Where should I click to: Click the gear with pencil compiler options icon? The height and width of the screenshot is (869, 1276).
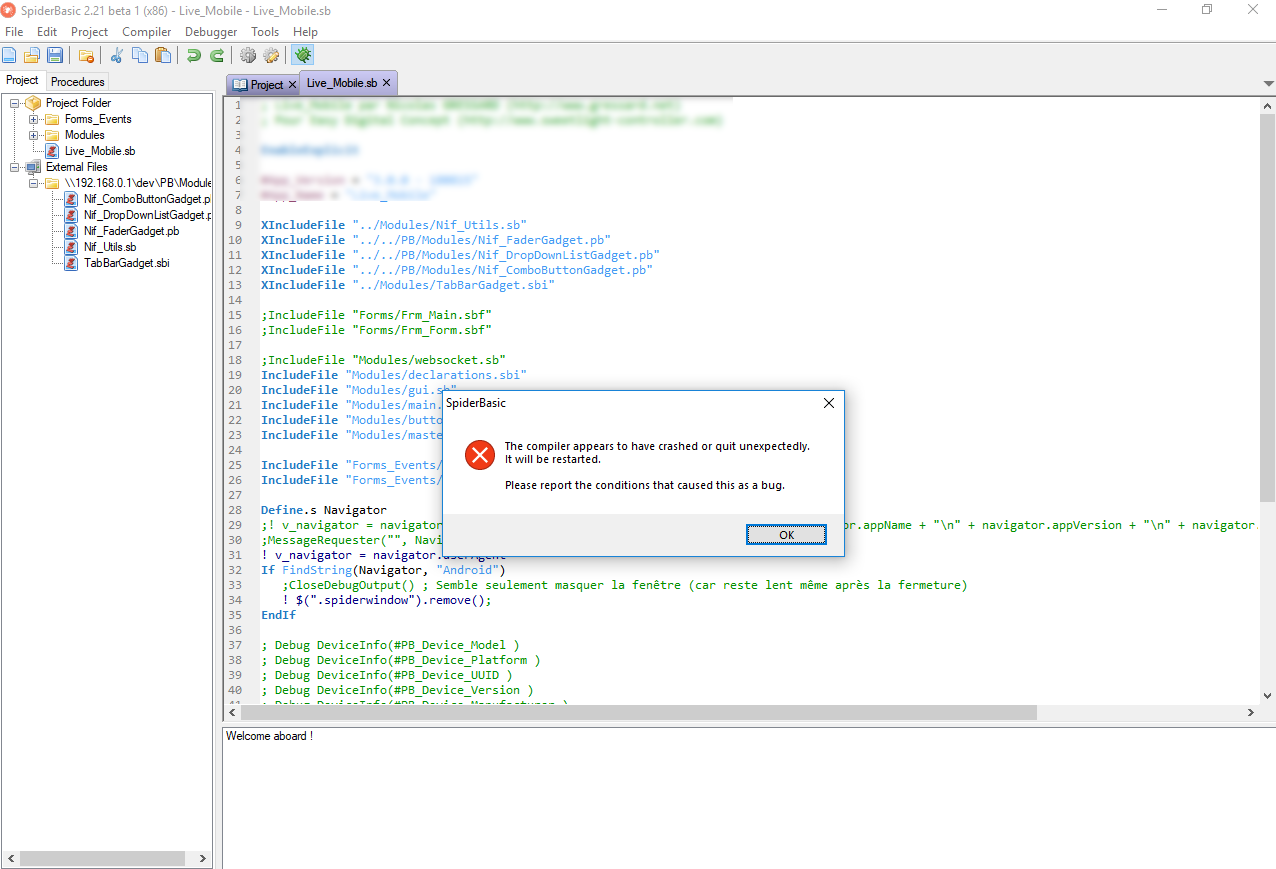(271, 55)
